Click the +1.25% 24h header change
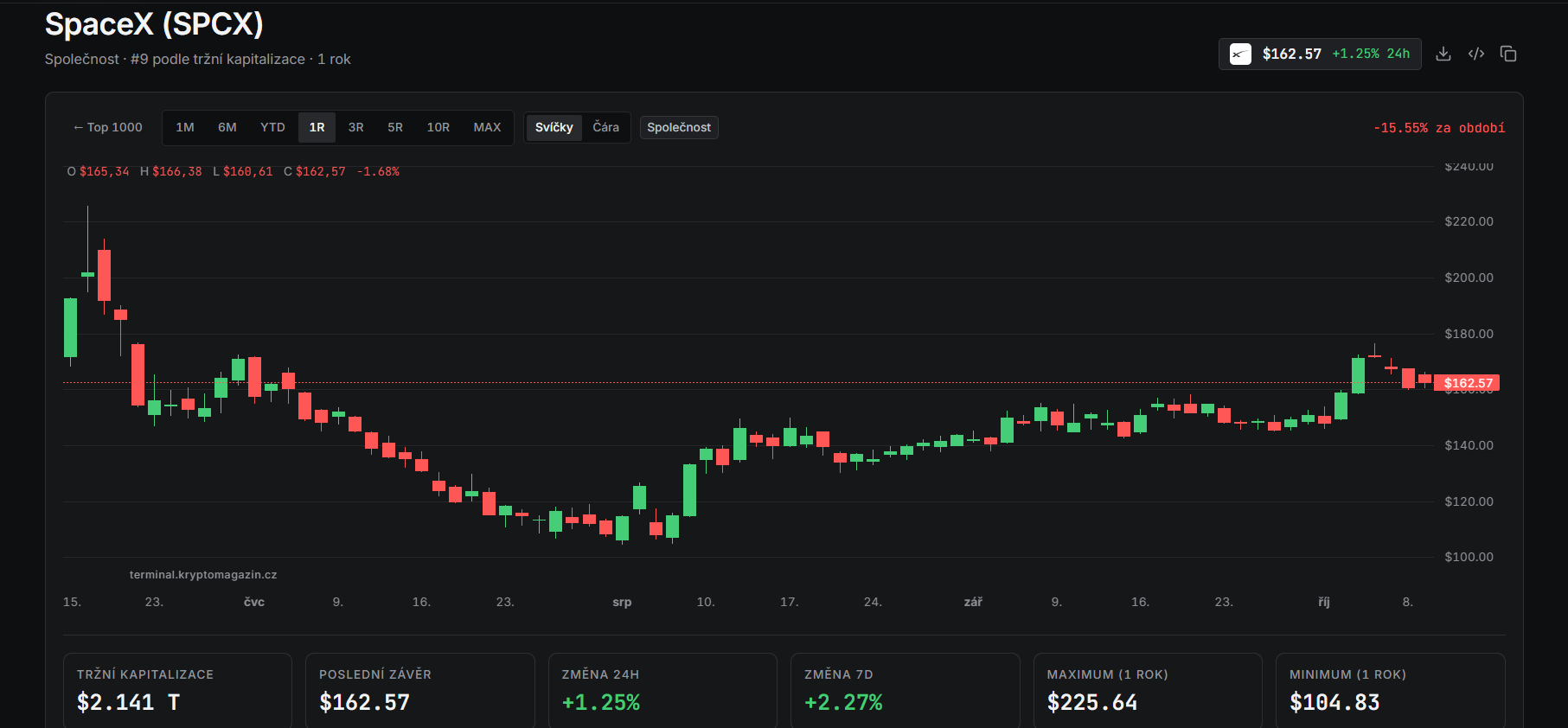 click(1371, 54)
